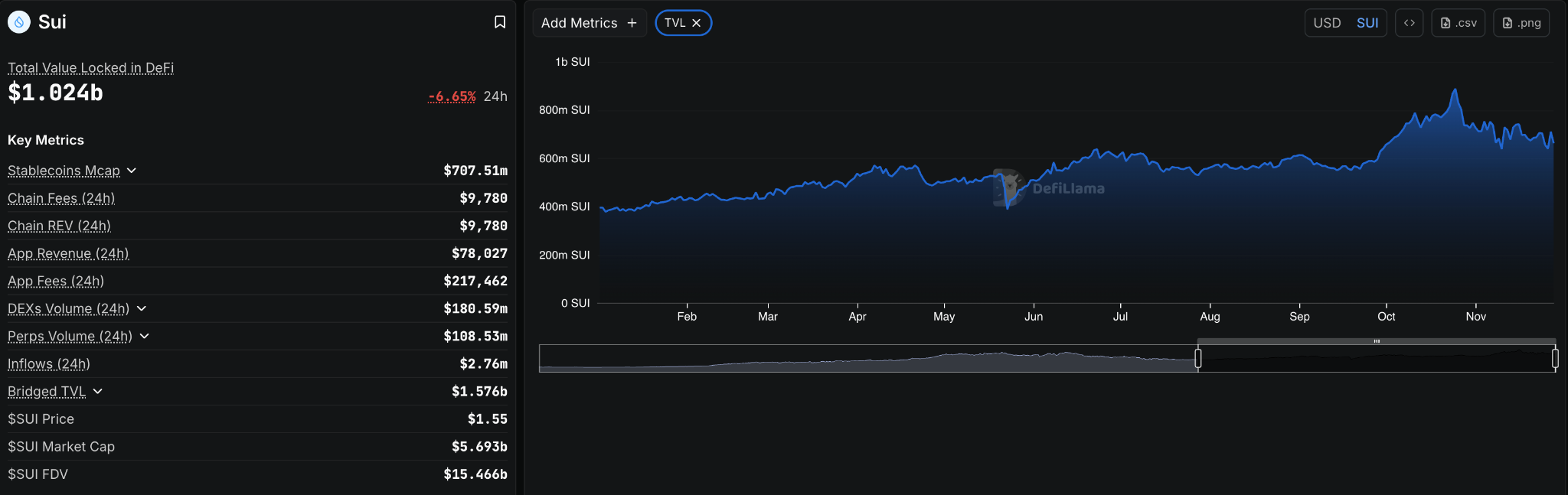Click the Sui logo icon
The image size is (1568, 495).
(x=19, y=22)
